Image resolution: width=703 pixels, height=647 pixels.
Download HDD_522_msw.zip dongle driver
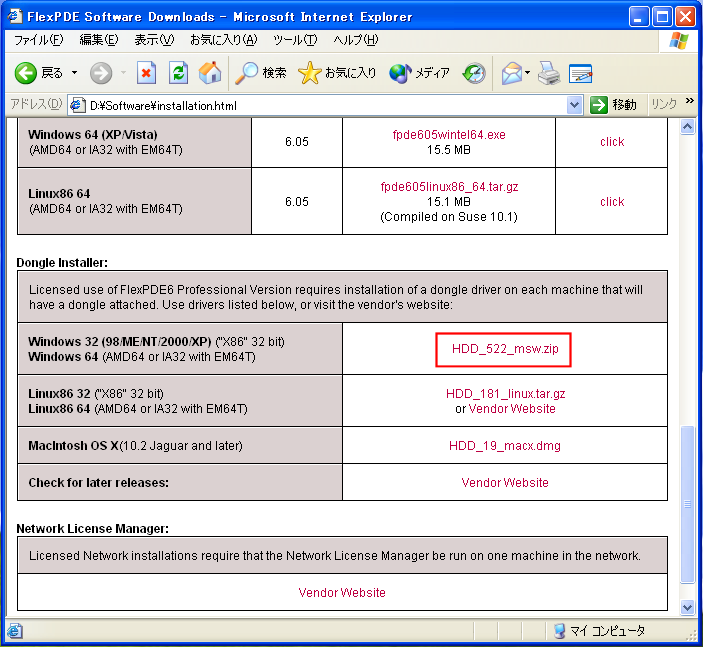[504, 349]
